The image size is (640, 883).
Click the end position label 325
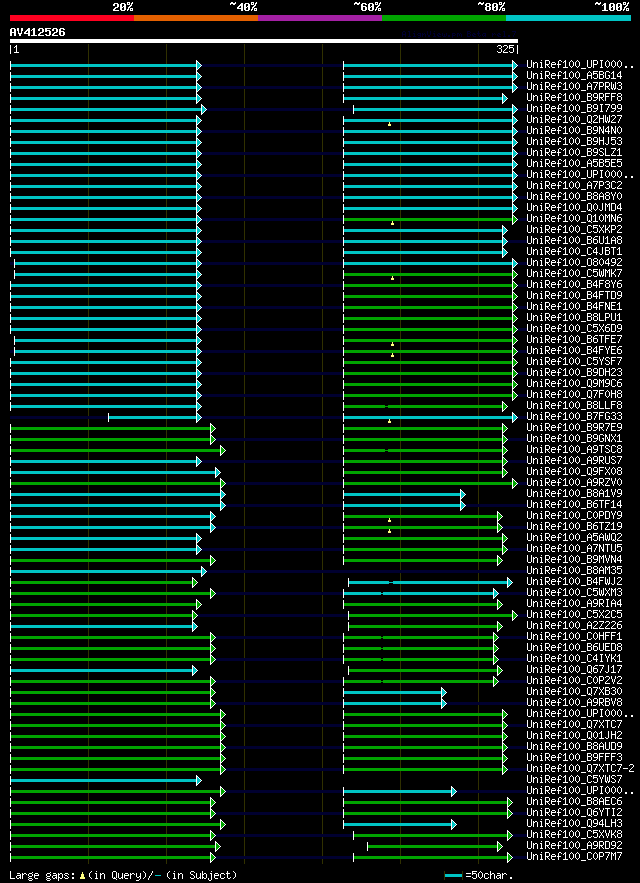pos(504,50)
